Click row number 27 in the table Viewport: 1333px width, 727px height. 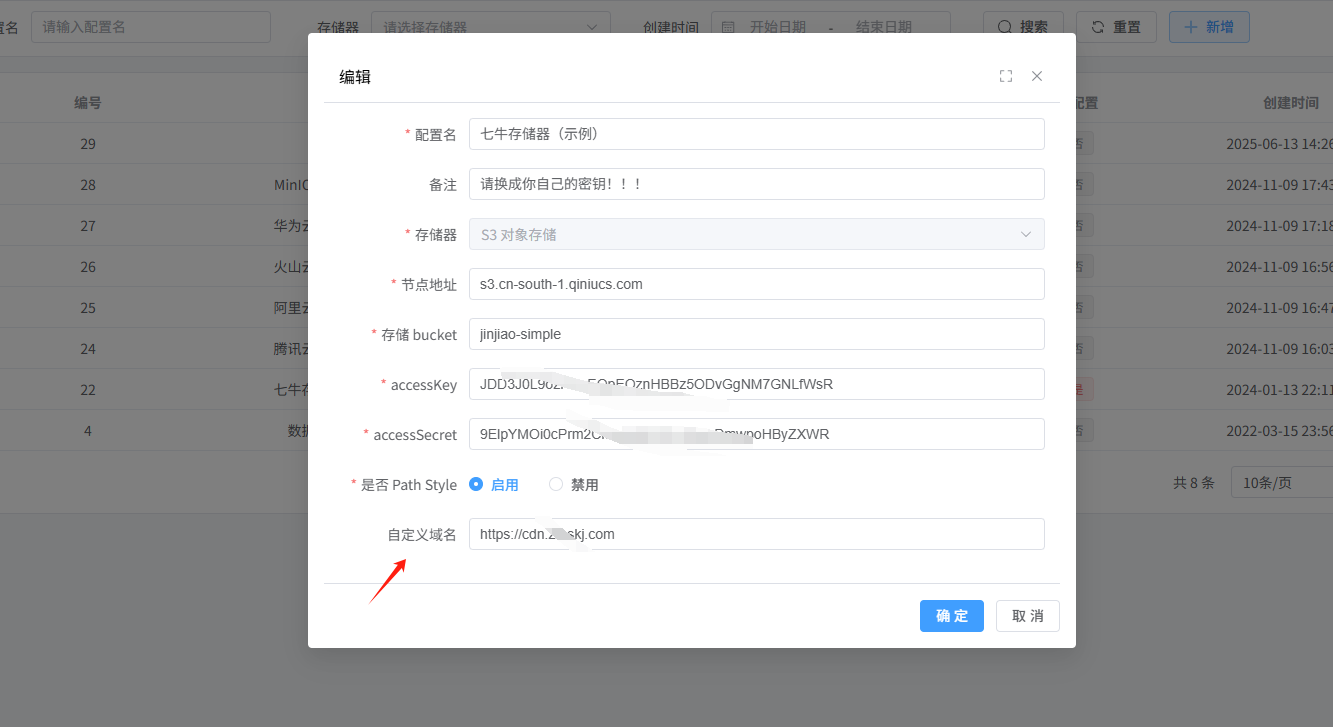88,226
